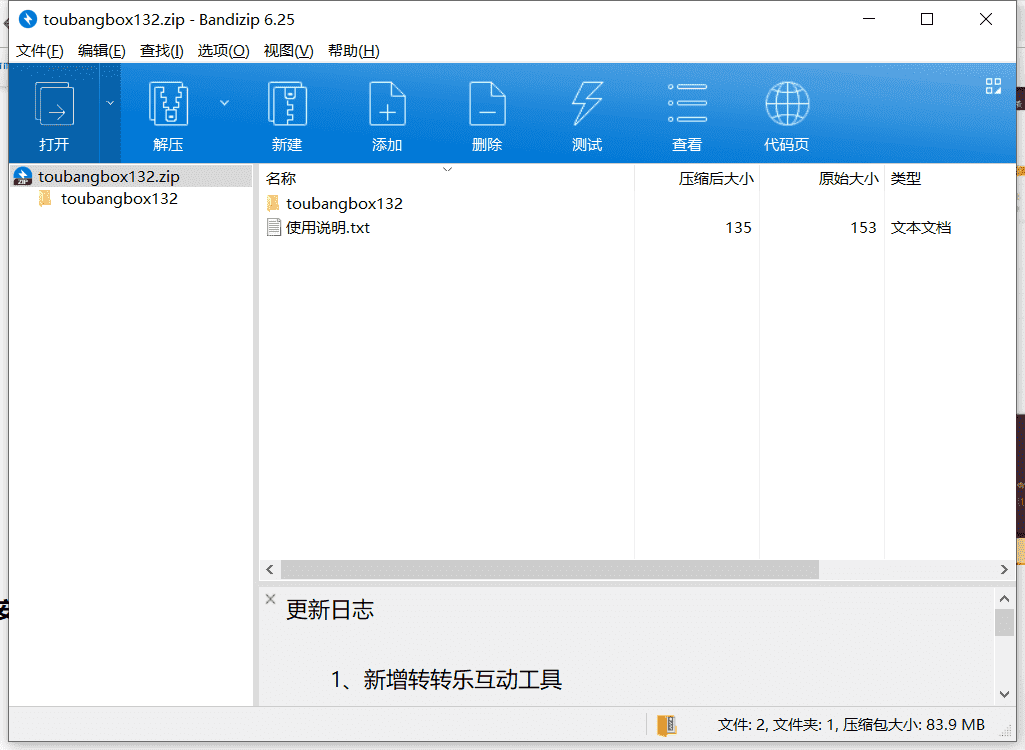The height and width of the screenshot is (750, 1025).
Task: Click the Extract (解压) toolbar icon
Action: click(x=169, y=104)
